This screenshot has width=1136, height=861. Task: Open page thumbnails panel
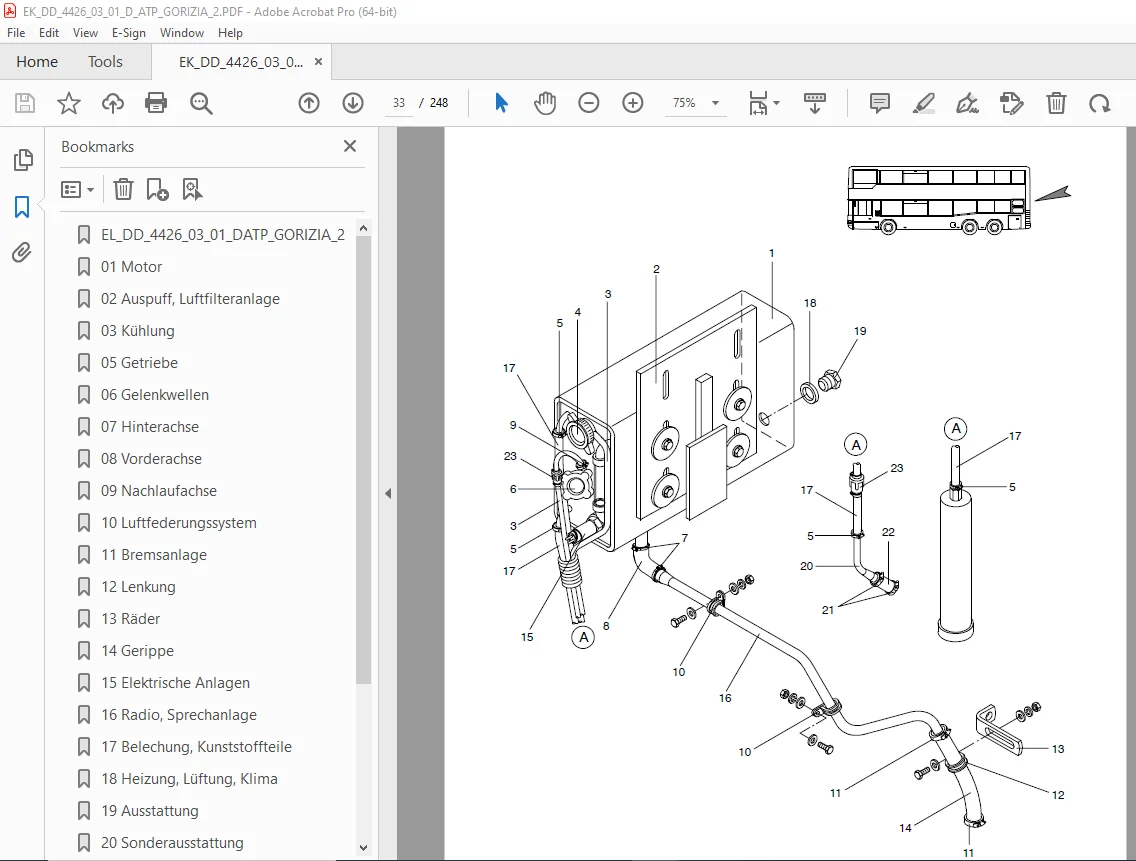23,160
